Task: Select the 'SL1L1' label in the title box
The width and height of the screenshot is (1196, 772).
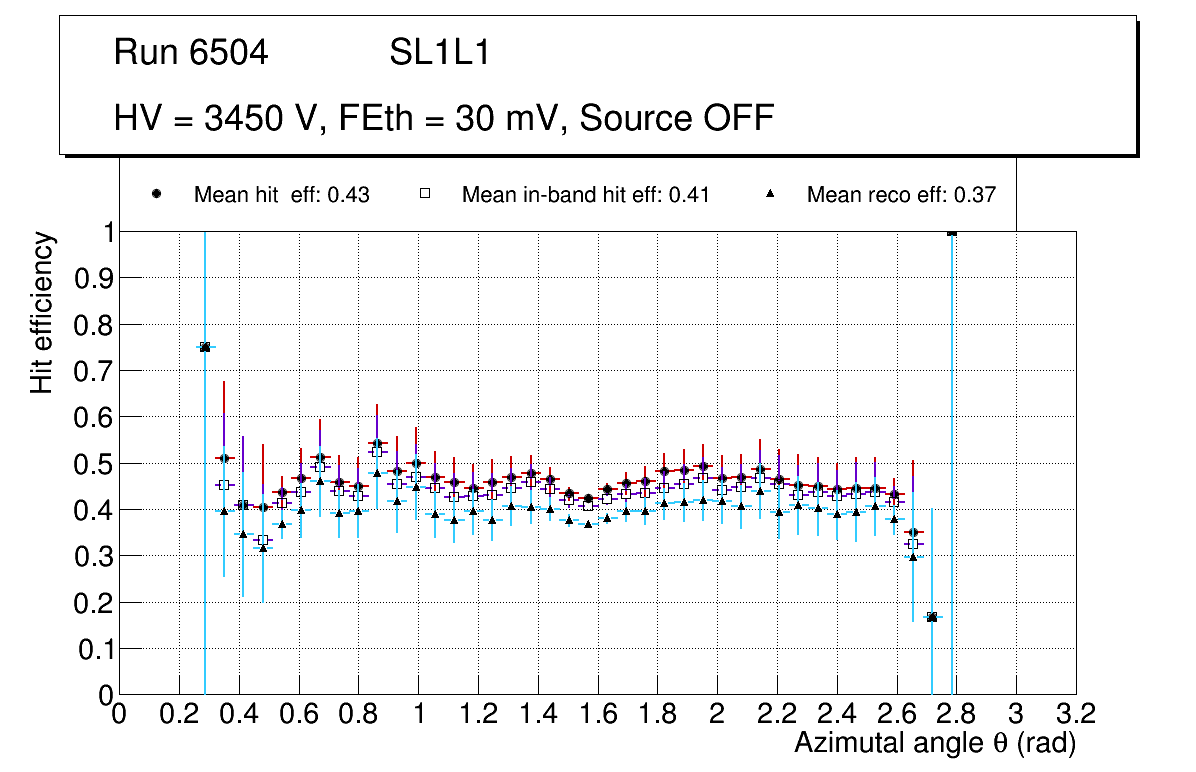Action: coord(439,53)
